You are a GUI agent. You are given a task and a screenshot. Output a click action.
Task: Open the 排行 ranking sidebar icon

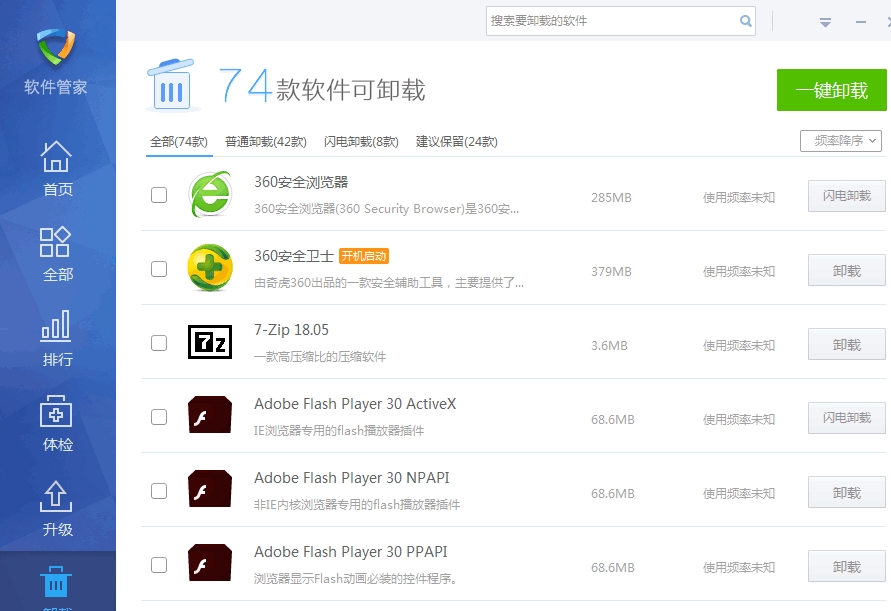56,326
